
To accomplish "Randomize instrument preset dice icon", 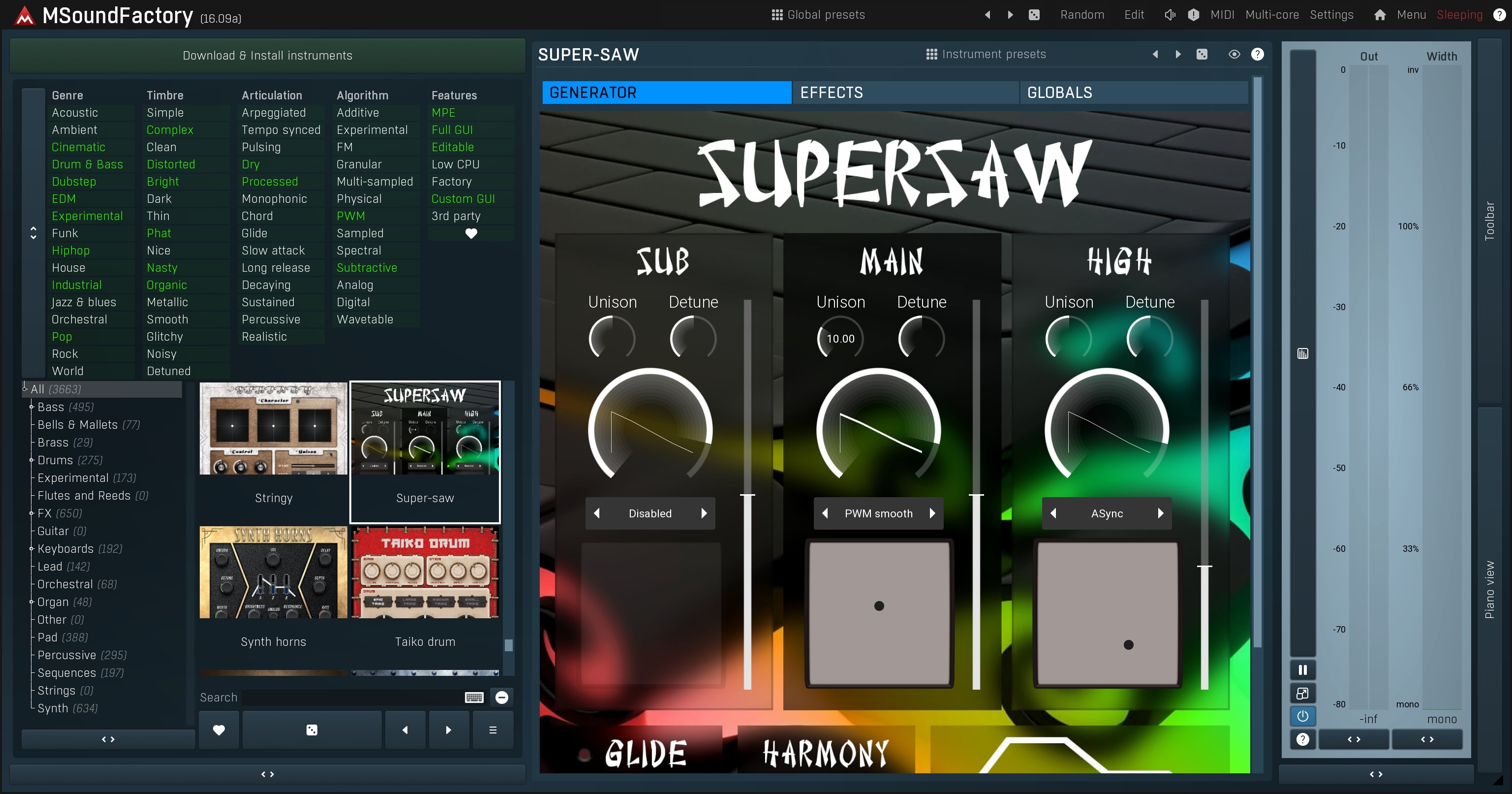I will click(x=1202, y=54).
